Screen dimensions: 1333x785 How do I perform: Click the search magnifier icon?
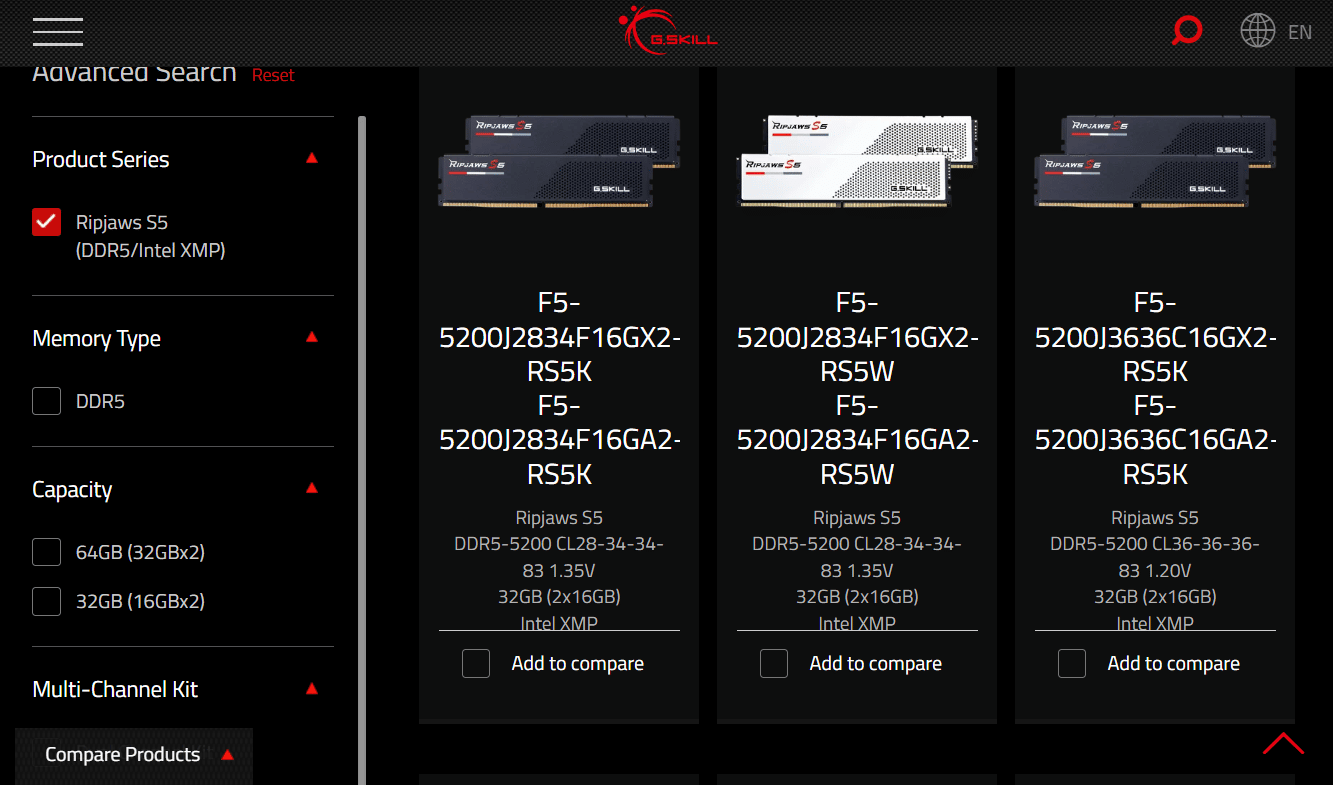pos(1187,30)
